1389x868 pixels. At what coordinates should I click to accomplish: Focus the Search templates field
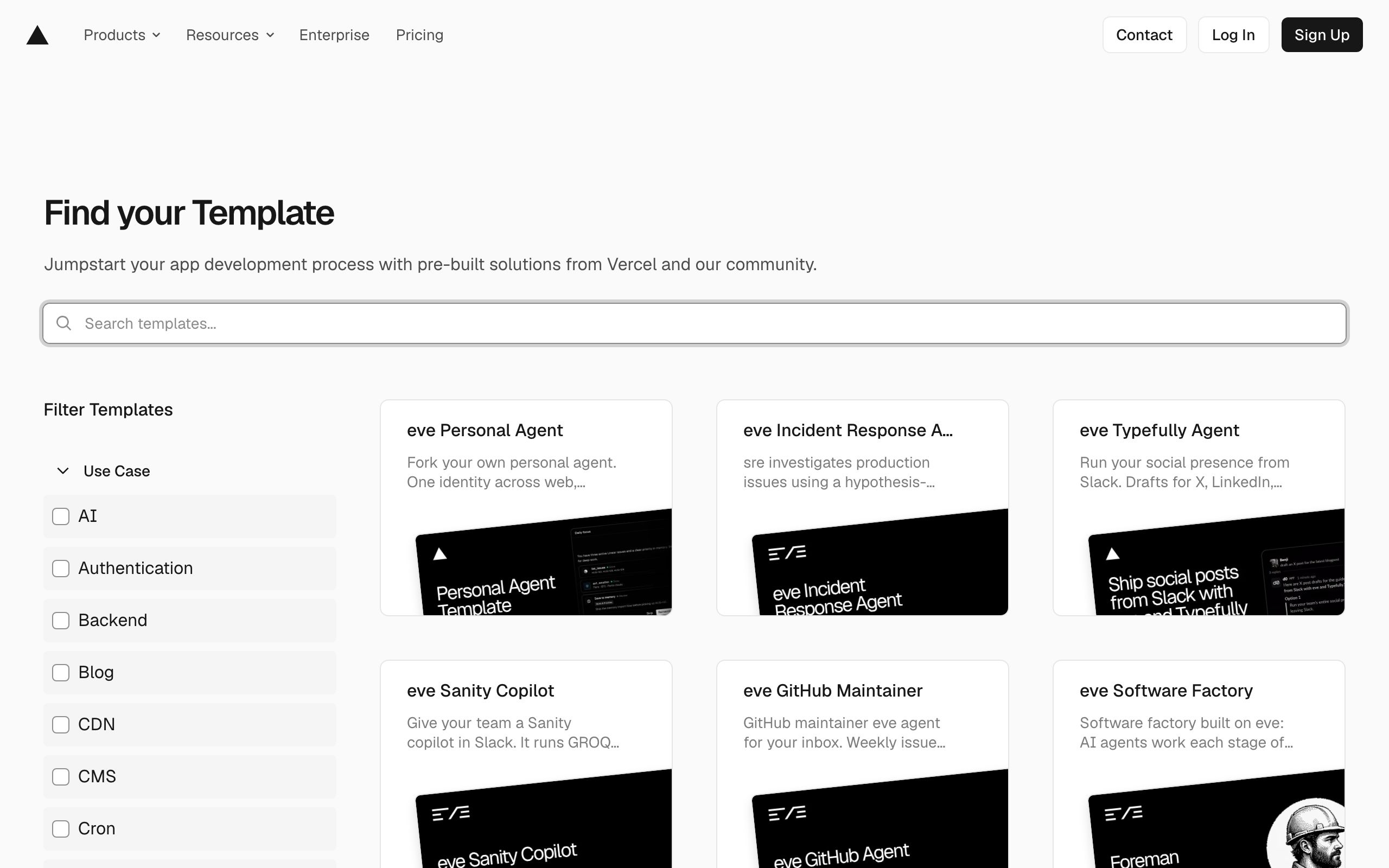point(694,323)
